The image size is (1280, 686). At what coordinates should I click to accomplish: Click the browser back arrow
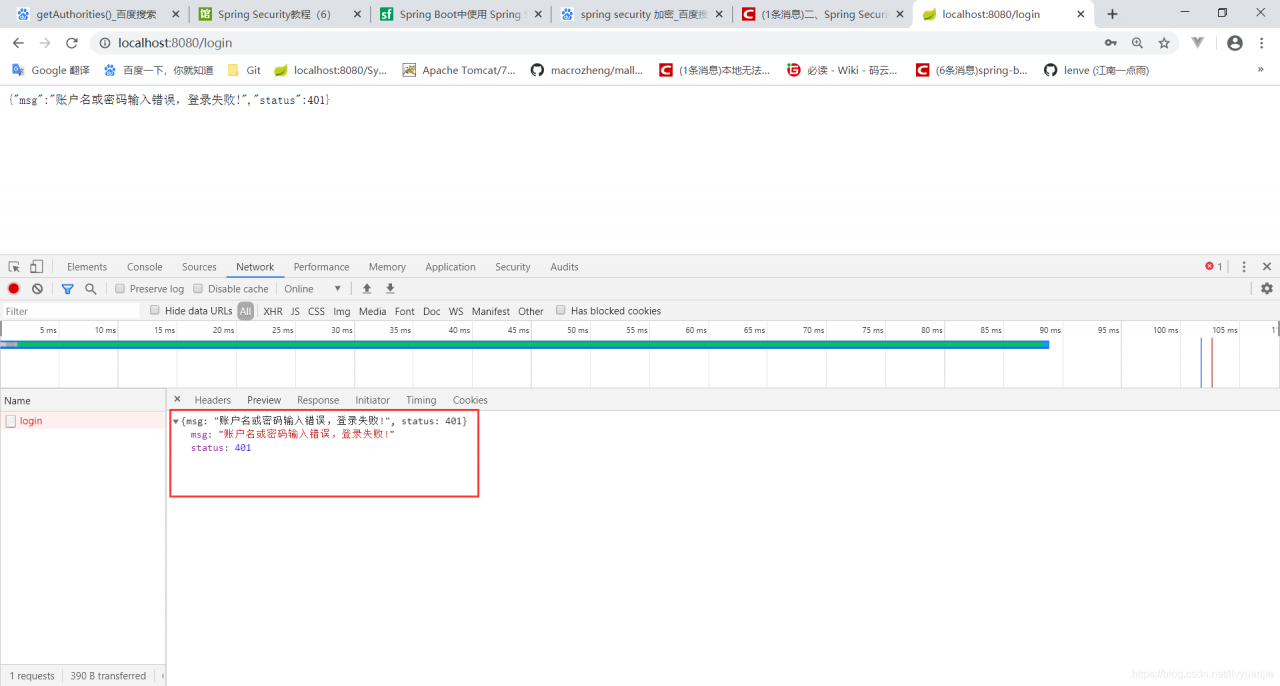(x=18, y=43)
